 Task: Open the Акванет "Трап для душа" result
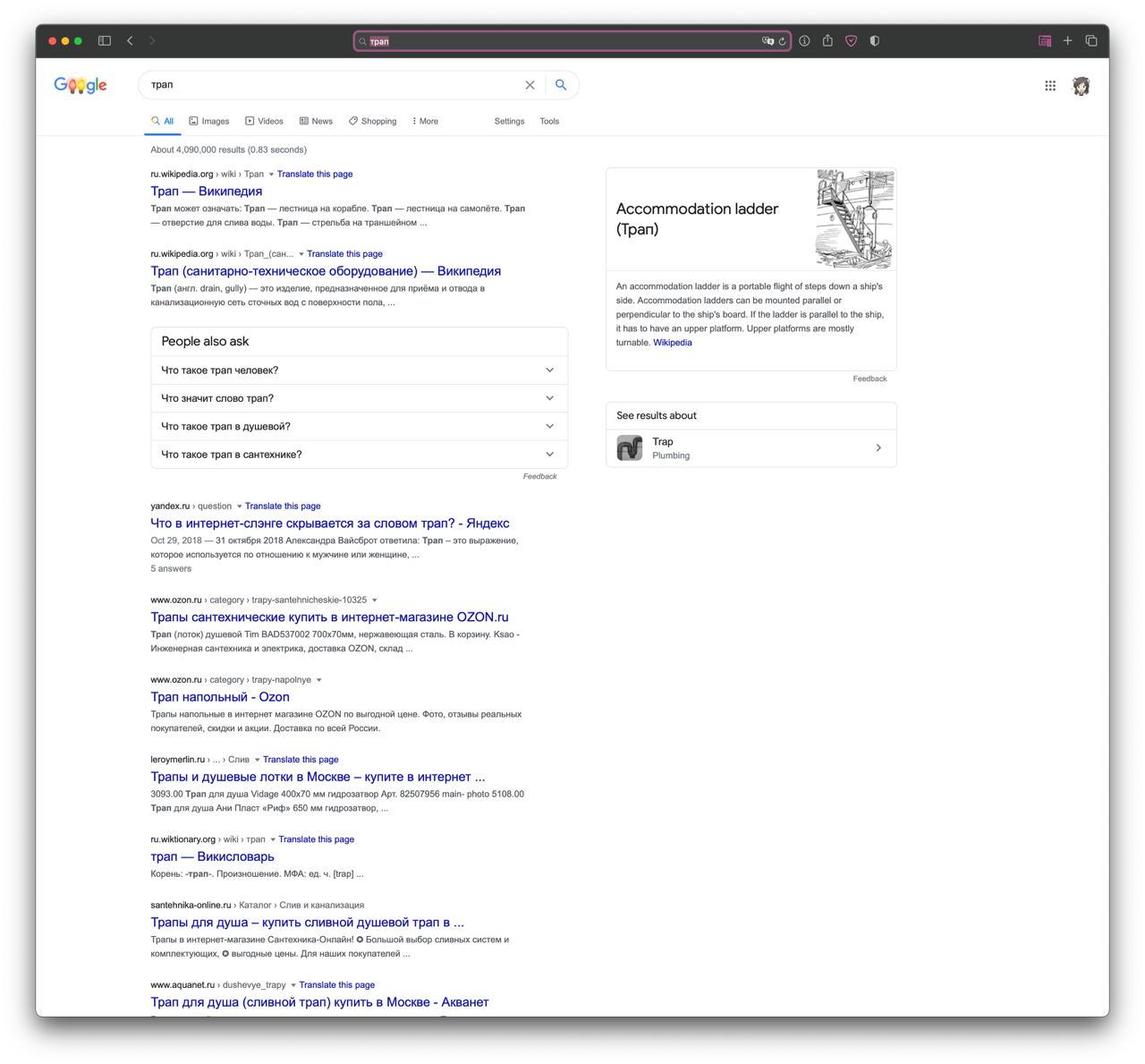click(319, 1002)
